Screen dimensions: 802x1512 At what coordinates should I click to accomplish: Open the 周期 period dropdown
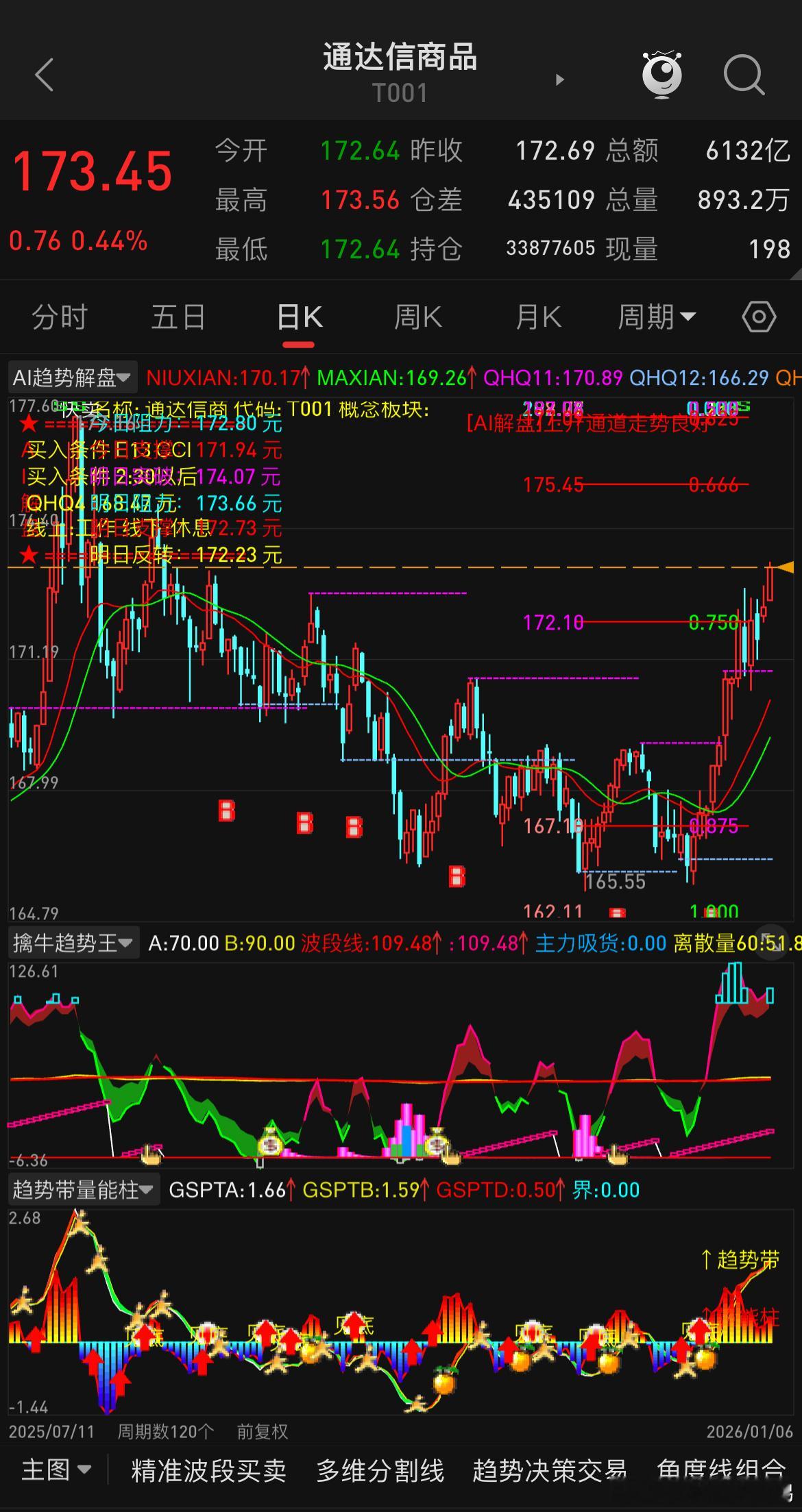click(657, 317)
